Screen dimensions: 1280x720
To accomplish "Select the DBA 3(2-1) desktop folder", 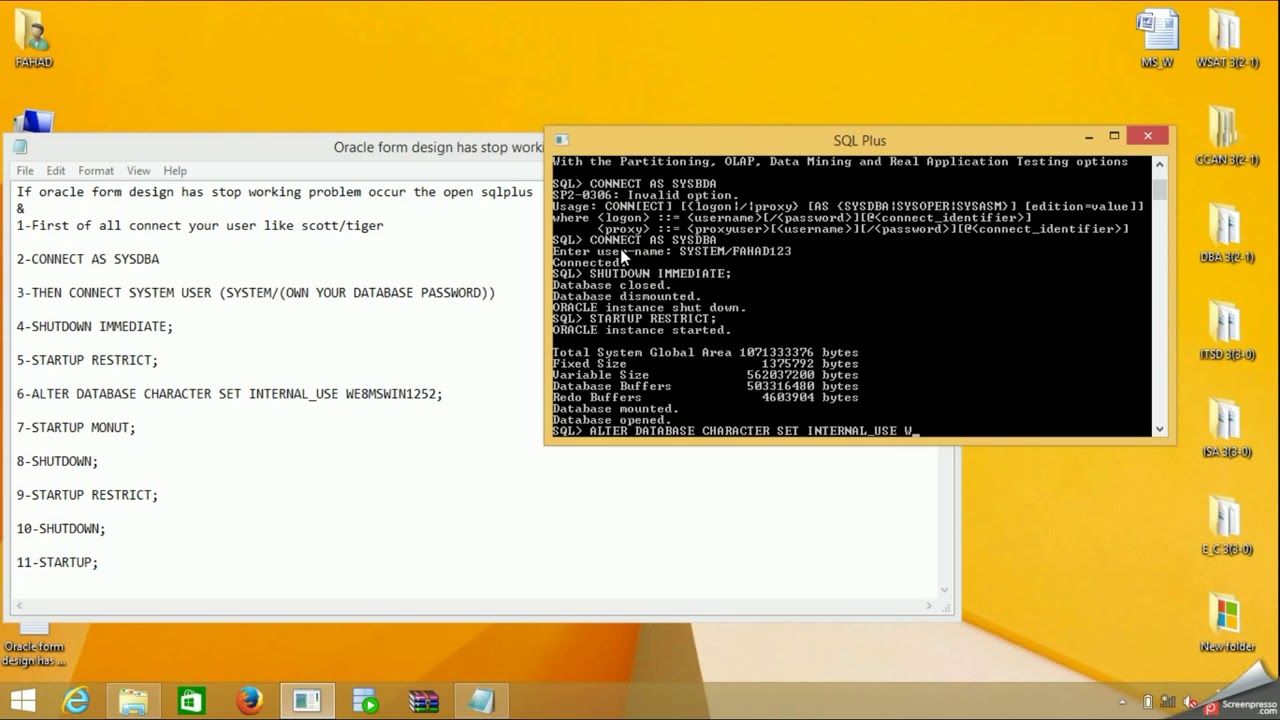I will (x=1226, y=232).
